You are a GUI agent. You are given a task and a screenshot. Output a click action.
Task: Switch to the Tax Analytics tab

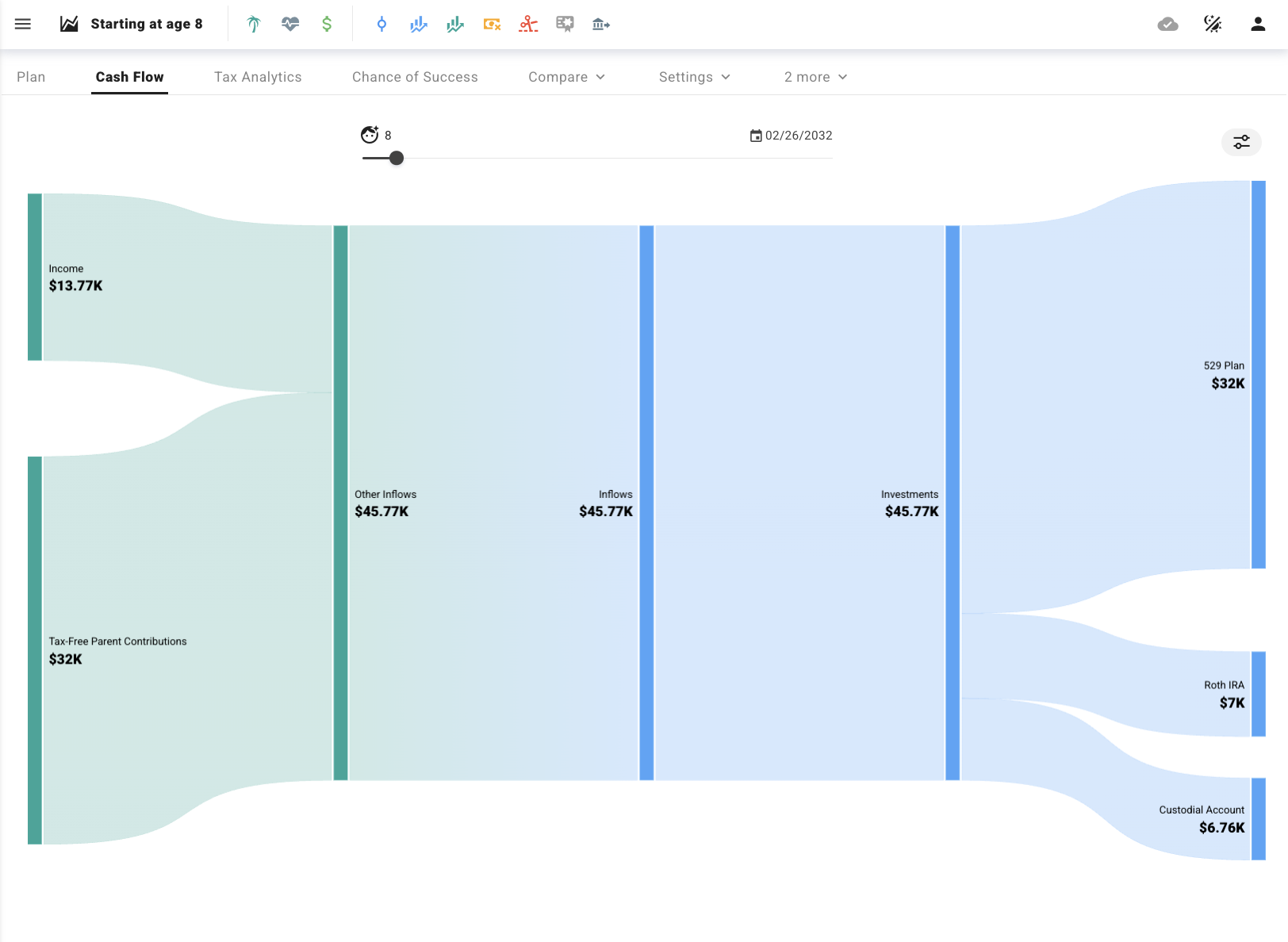pyautogui.click(x=258, y=77)
